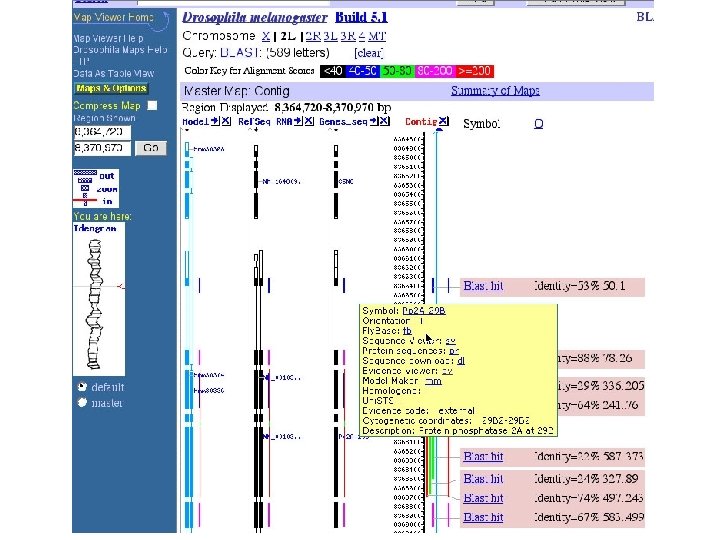The image size is (720, 540).
Task: Click the outermost zoom out level bar
Action: tap(85, 173)
